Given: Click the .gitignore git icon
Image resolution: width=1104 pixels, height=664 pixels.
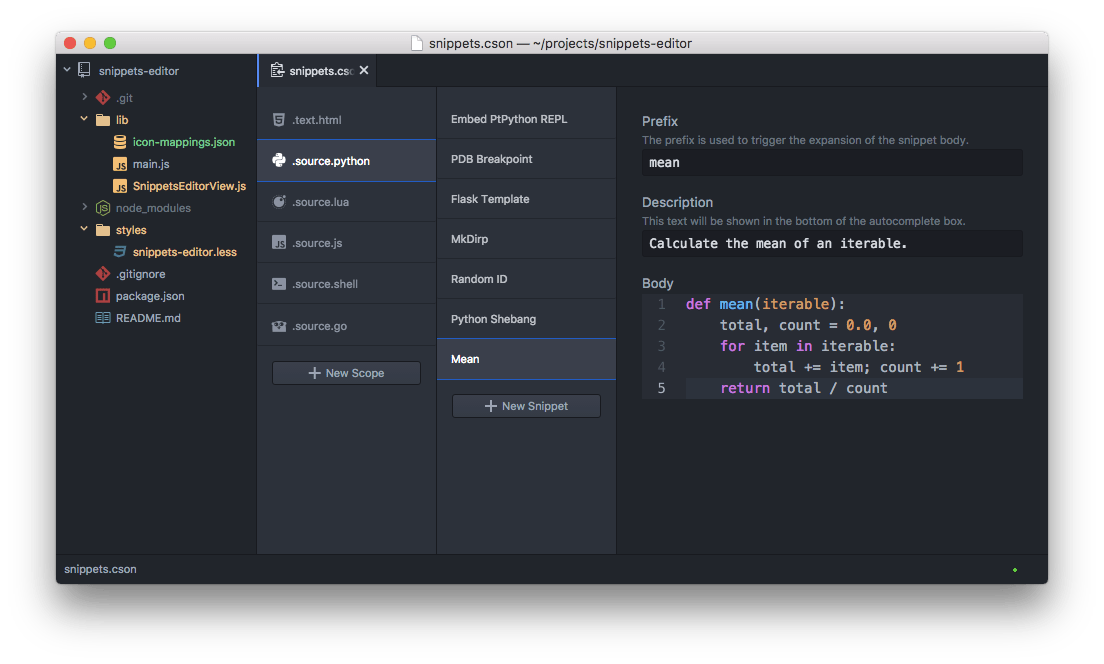Looking at the screenshot, I should click(103, 273).
